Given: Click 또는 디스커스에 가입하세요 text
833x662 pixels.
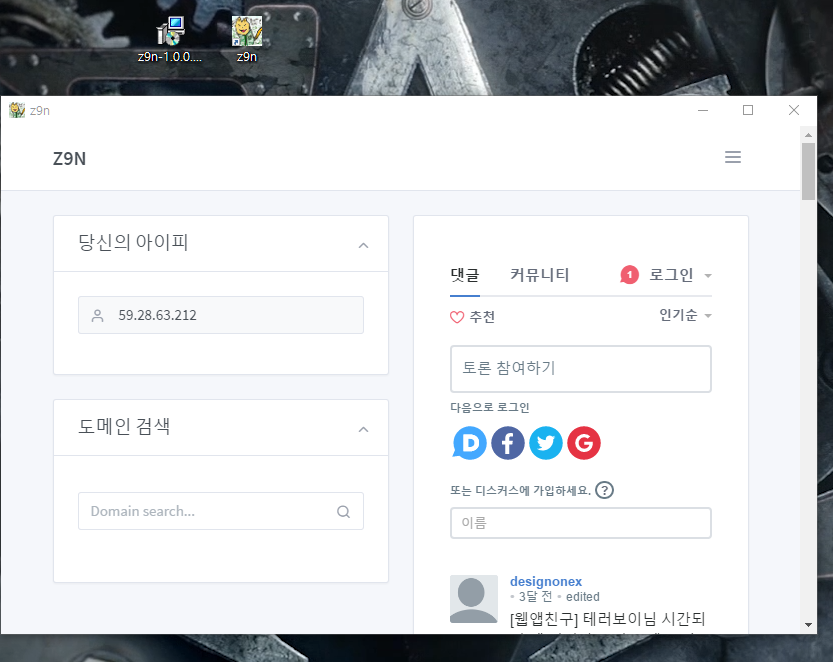Looking at the screenshot, I should pos(521,490).
